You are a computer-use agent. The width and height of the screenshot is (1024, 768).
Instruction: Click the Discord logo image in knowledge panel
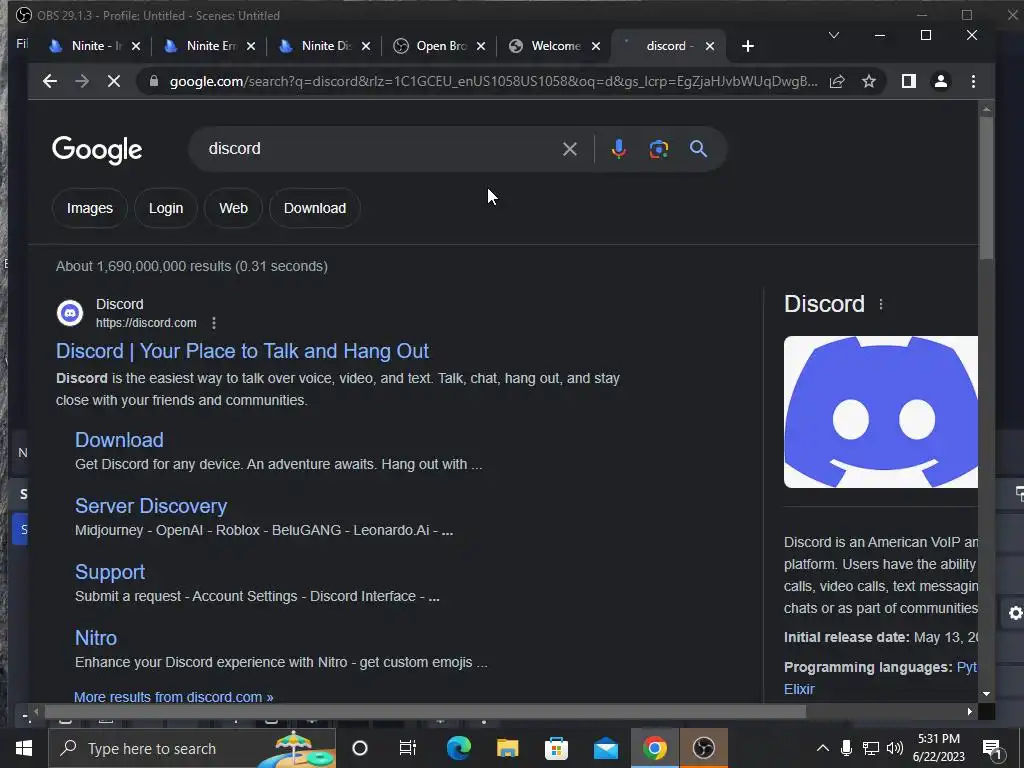(x=880, y=412)
